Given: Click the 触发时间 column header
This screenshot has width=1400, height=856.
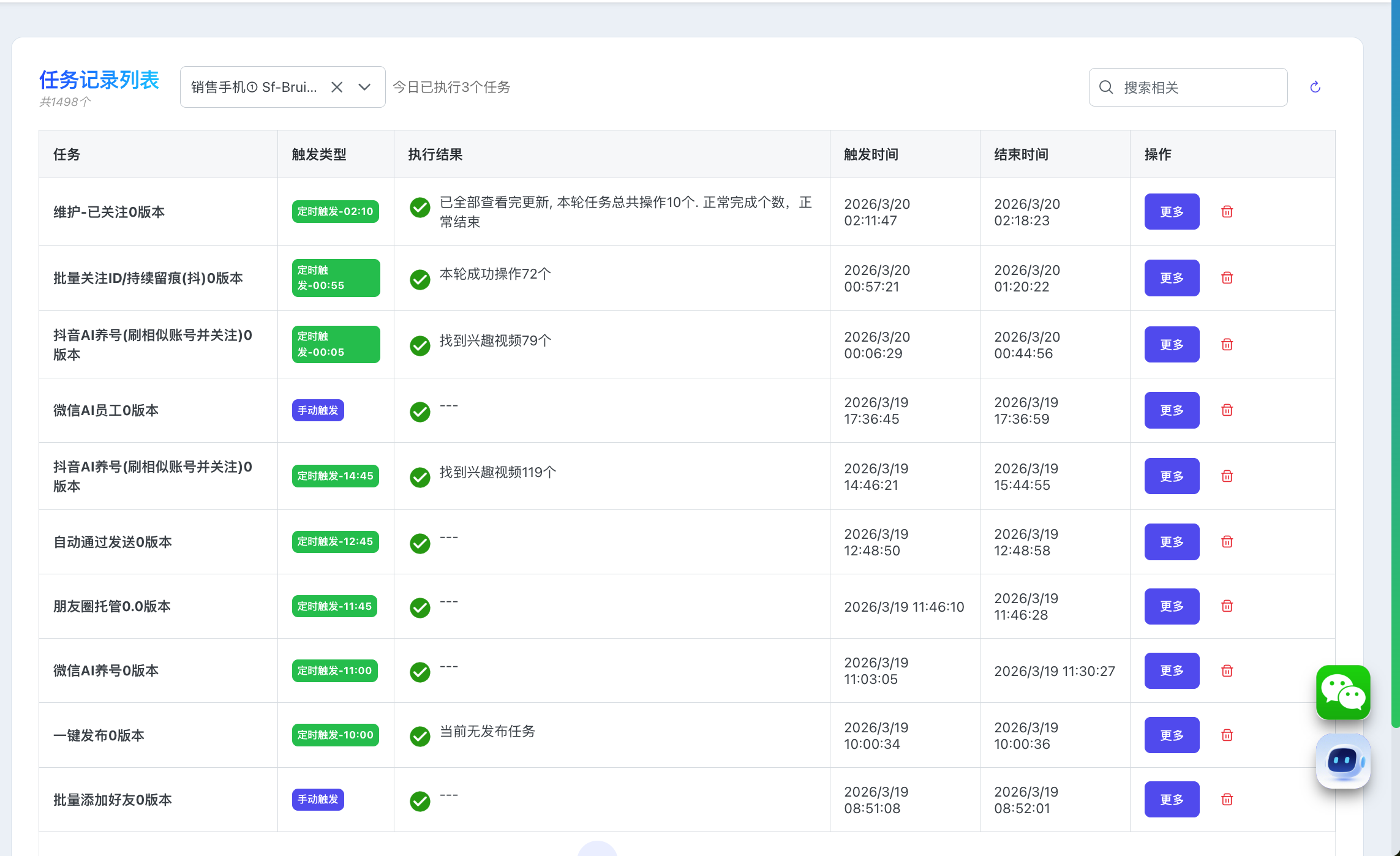Looking at the screenshot, I should 871,154.
